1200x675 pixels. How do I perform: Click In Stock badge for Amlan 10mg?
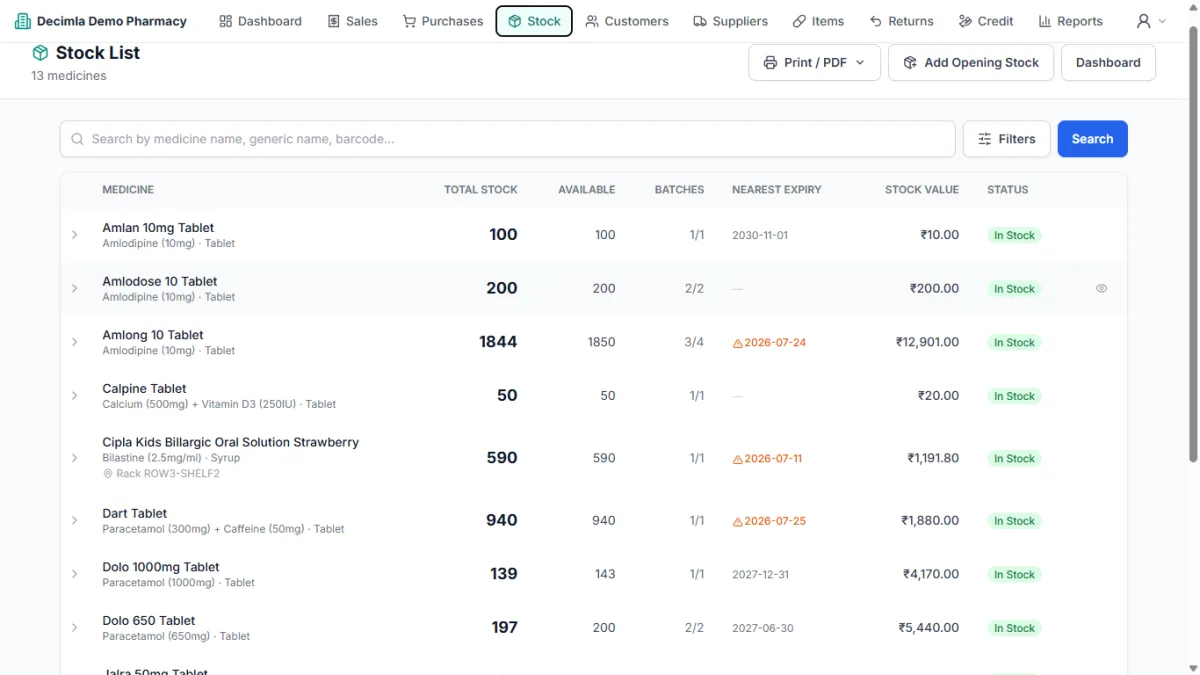click(1014, 235)
